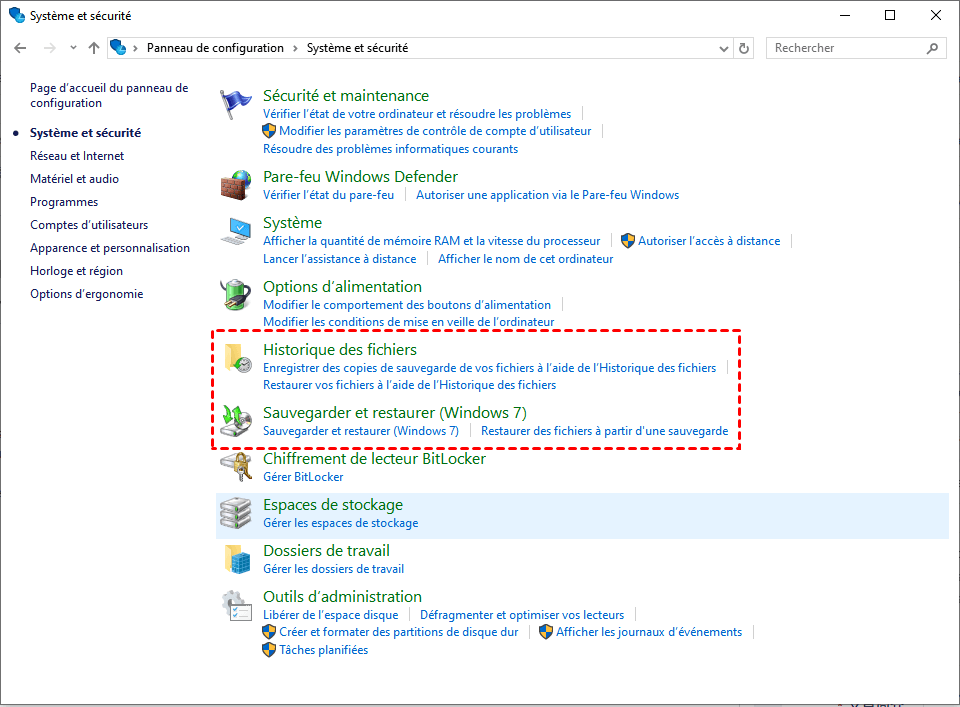Click the Pare-feu Windows Defender brick wall icon
The width and height of the screenshot is (960, 707).
[x=236, y=185]
